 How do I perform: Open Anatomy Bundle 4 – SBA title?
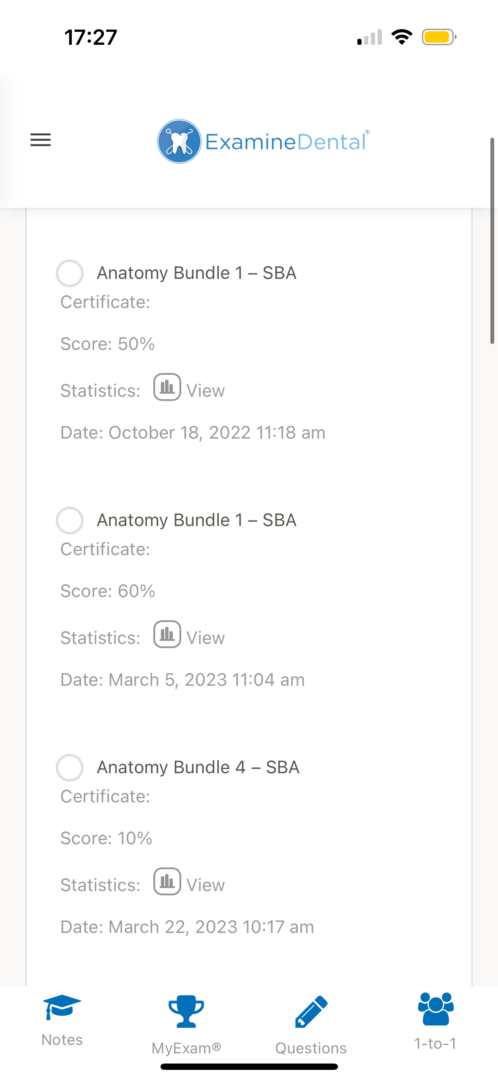tap(198, 767)
